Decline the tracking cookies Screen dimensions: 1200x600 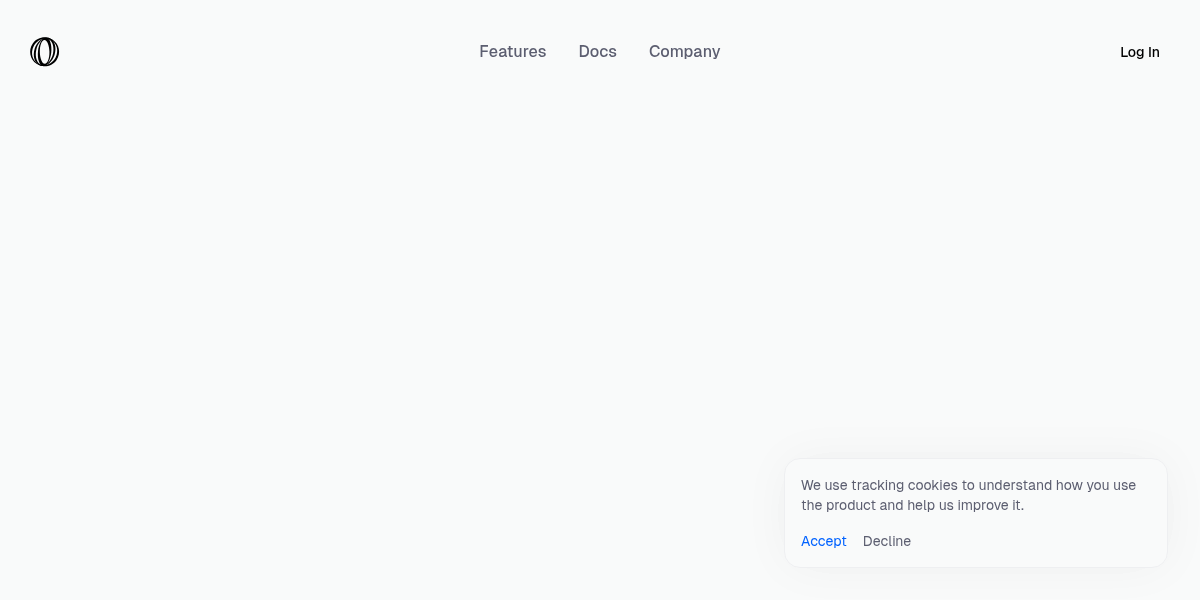[886, 541]
